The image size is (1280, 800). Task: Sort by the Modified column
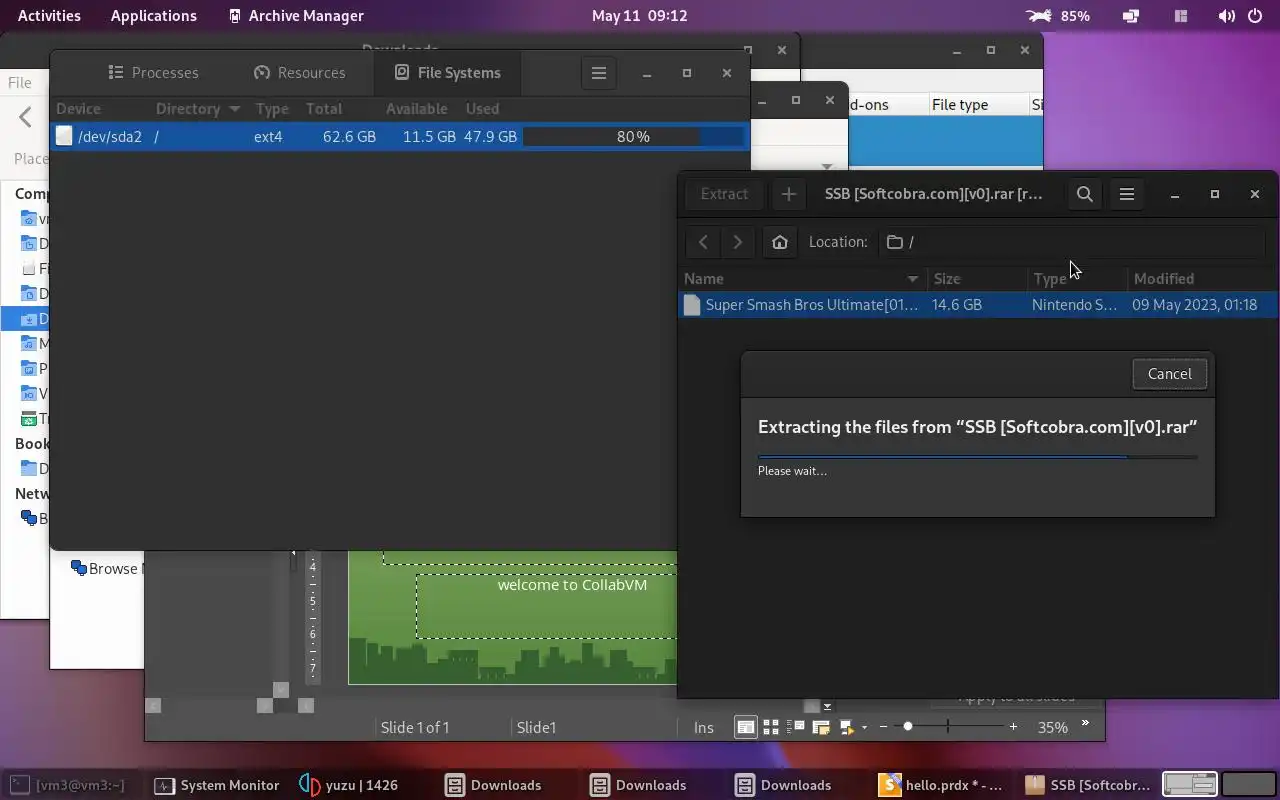(1201, 279)
